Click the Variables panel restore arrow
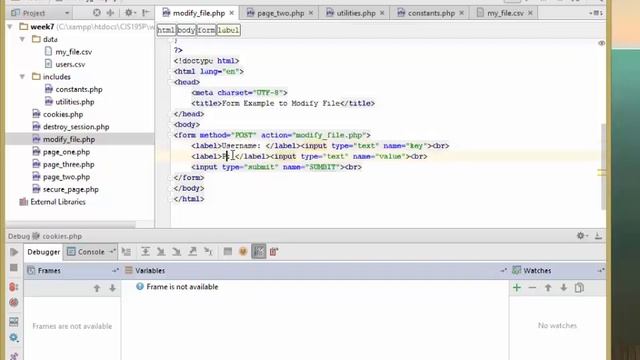The image size is (640, 360). coord(503,271)
